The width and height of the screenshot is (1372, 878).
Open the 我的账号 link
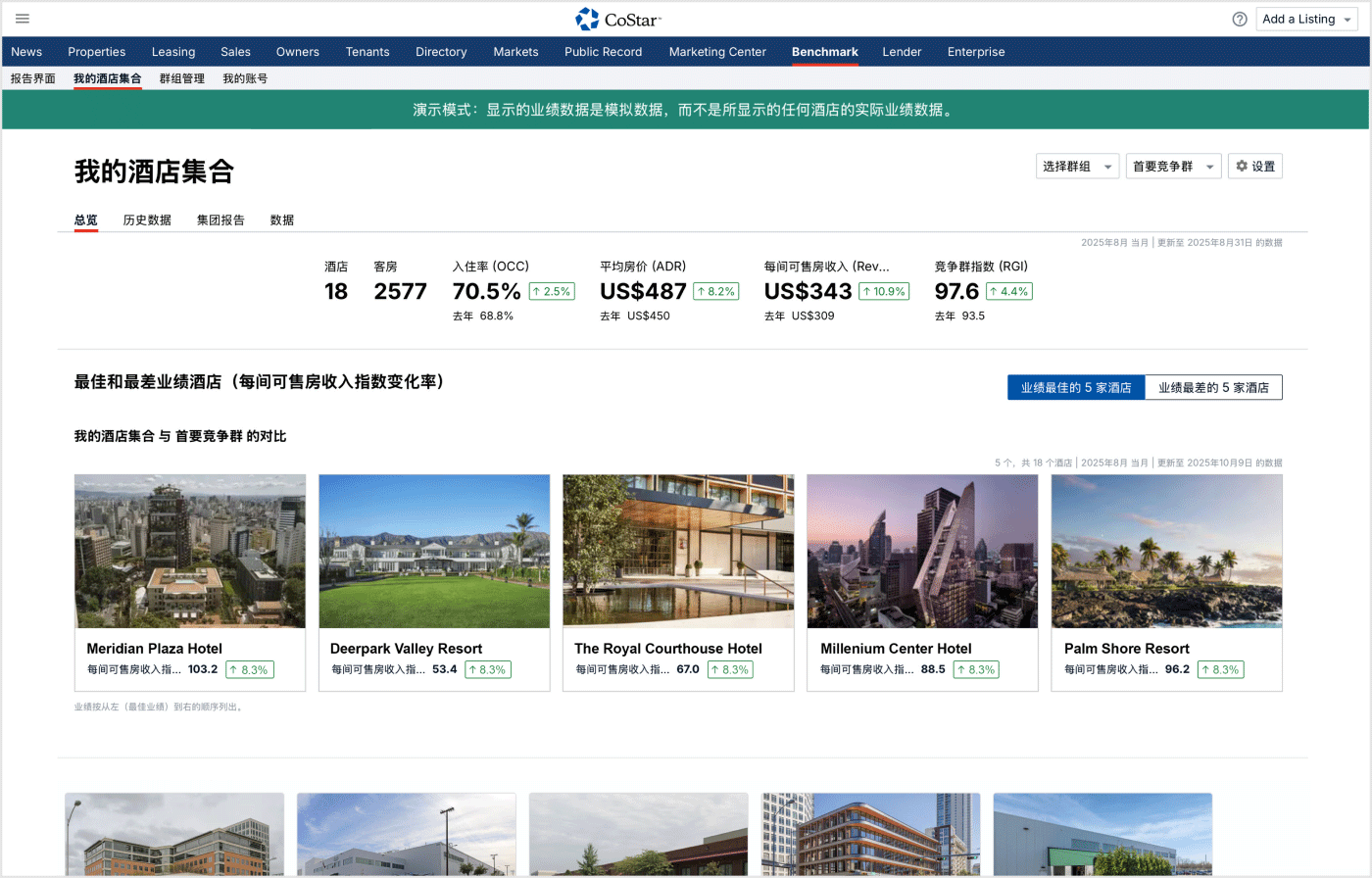coord(245,78)
